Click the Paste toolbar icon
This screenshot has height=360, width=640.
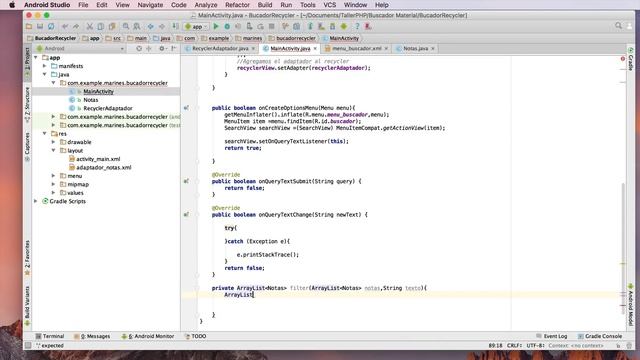point(112,27)
